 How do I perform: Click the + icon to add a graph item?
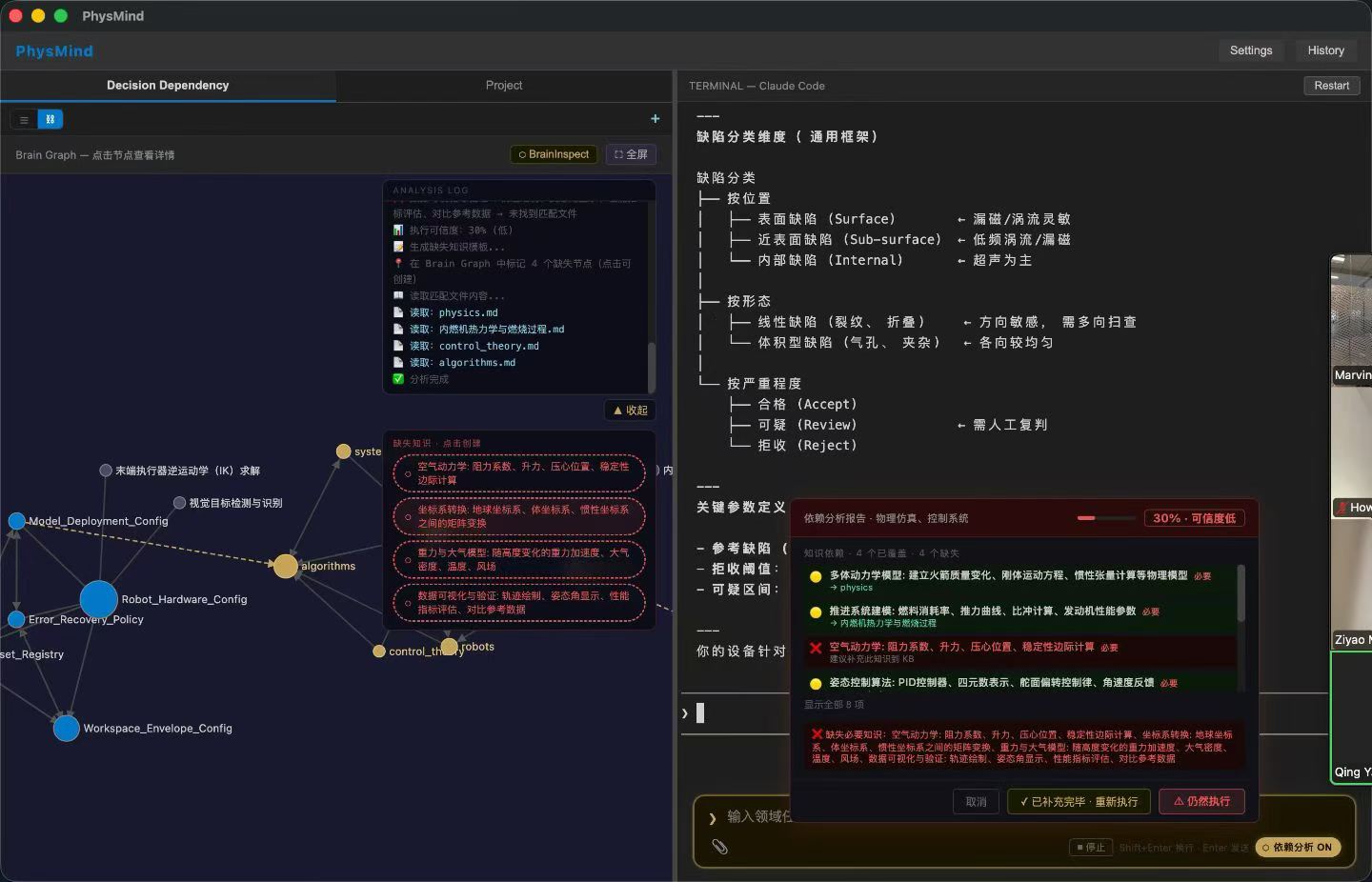655,119
